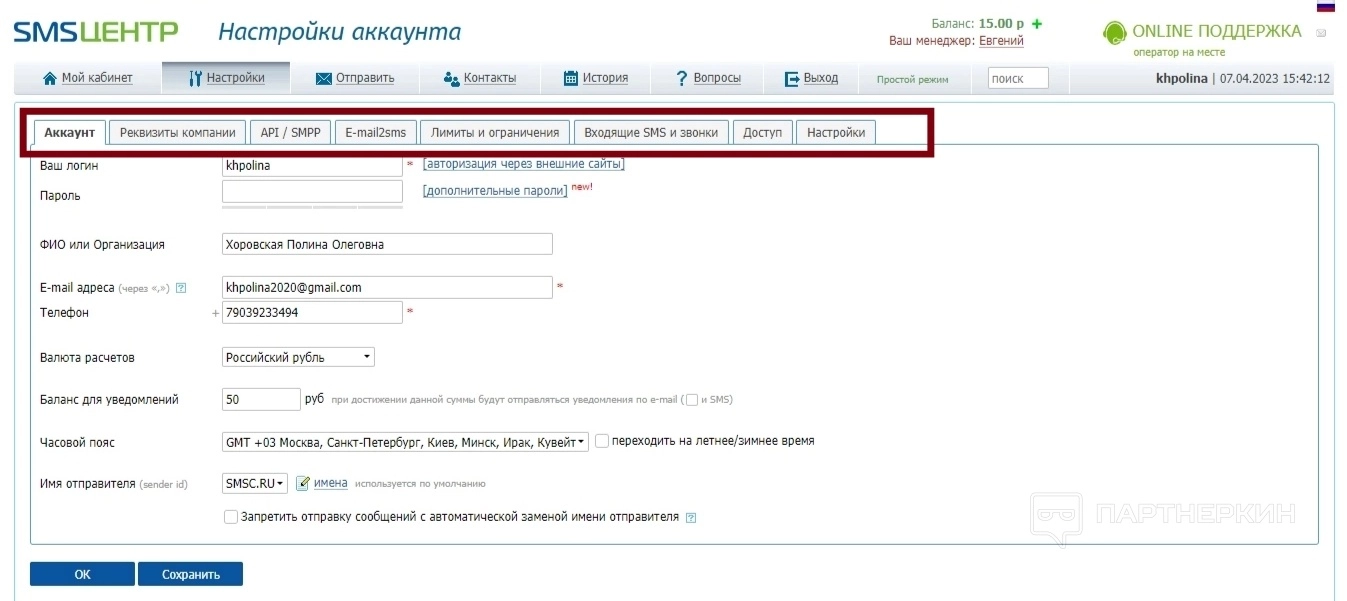The height and width of the screenshot is (601, 1347).
Task: Open the Часовой пояс dropdown
Action: [405, 441]
